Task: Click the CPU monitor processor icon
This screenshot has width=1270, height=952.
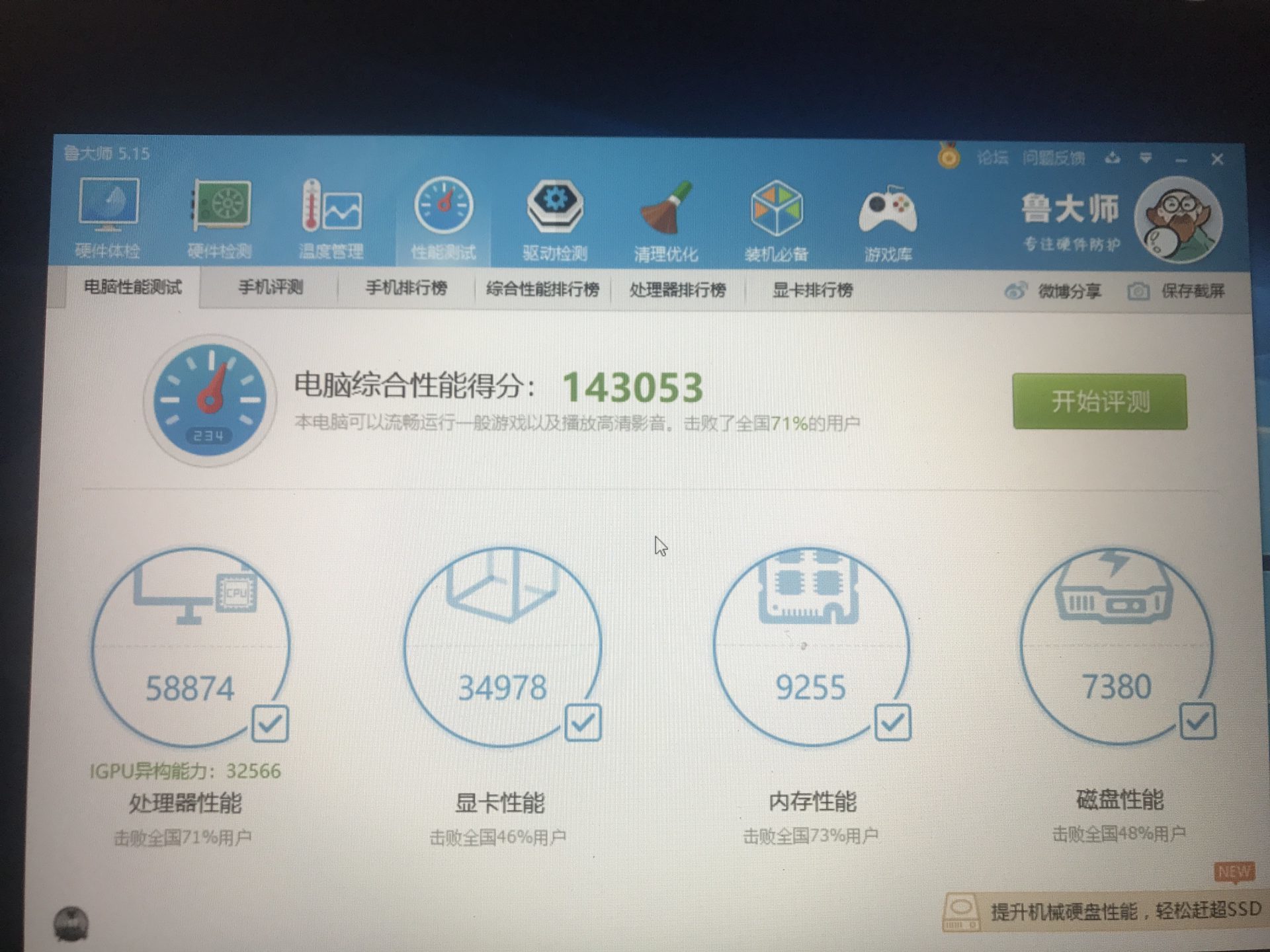Action: coord(196,594)
